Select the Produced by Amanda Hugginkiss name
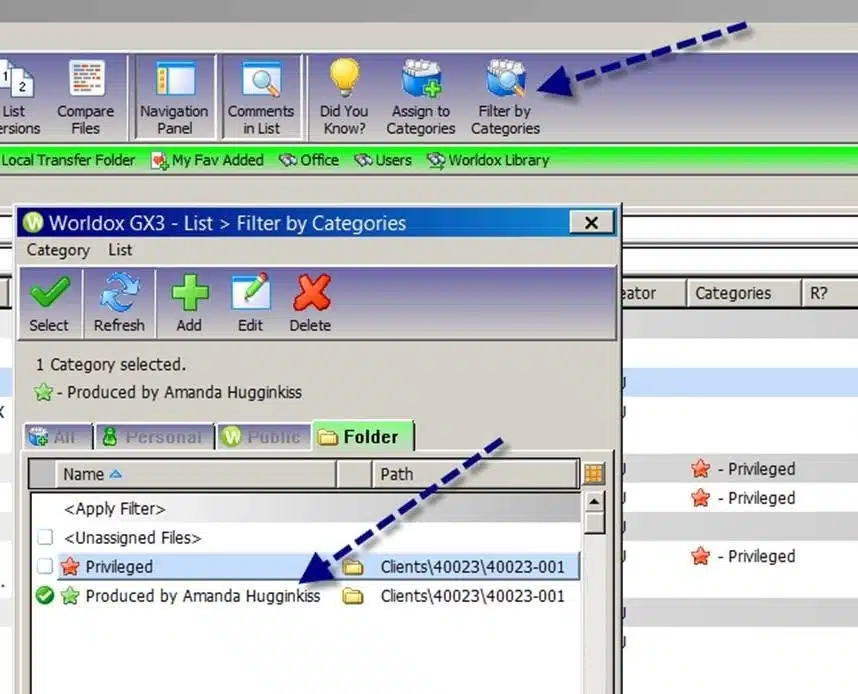Image resolution: width=858 pixels, height=694 pixels. [x=203, y=595]
